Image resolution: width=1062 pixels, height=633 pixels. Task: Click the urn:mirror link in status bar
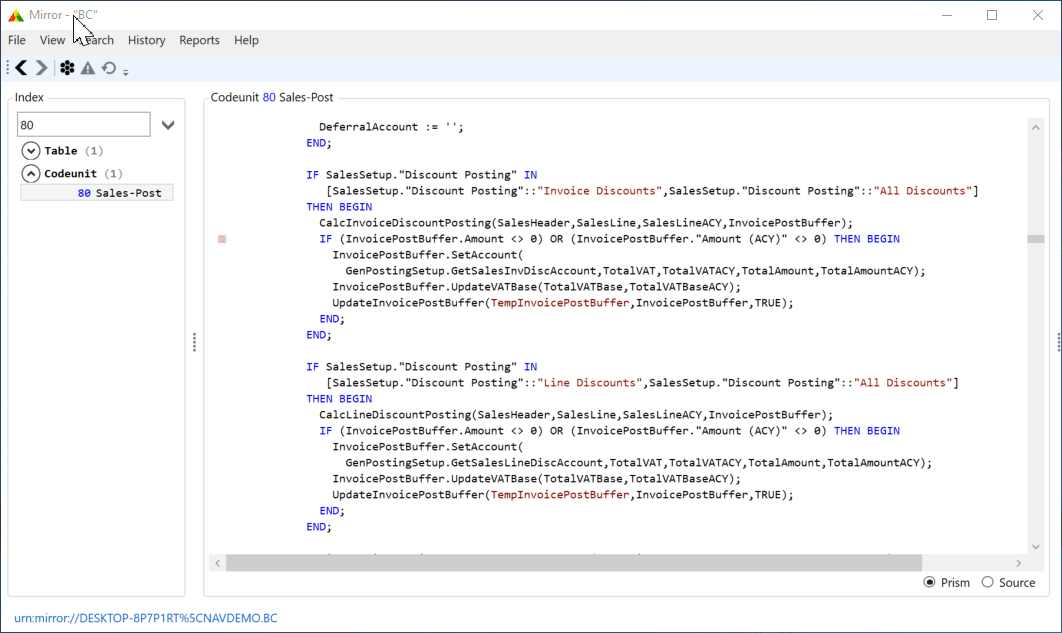pyautogui.click(x=146, y=618)
